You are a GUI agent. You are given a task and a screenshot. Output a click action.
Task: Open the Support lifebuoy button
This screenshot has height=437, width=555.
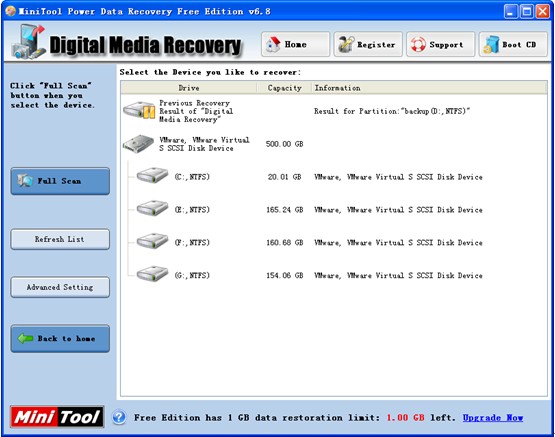(441, 44)
